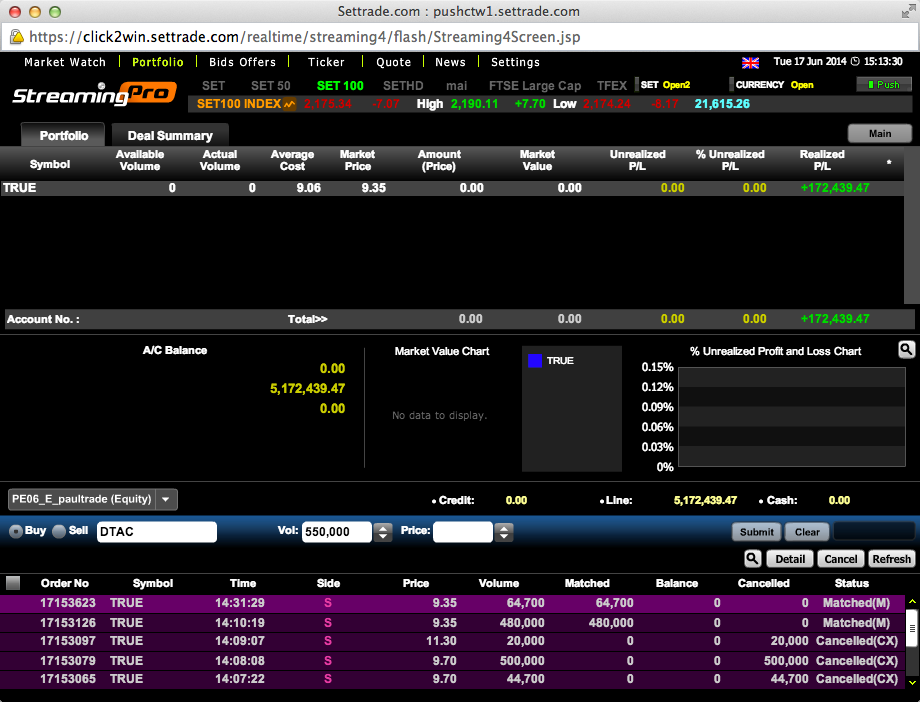Click the Symbol column header in portfolio
The image size is (920, 702).
click(50, 164)
